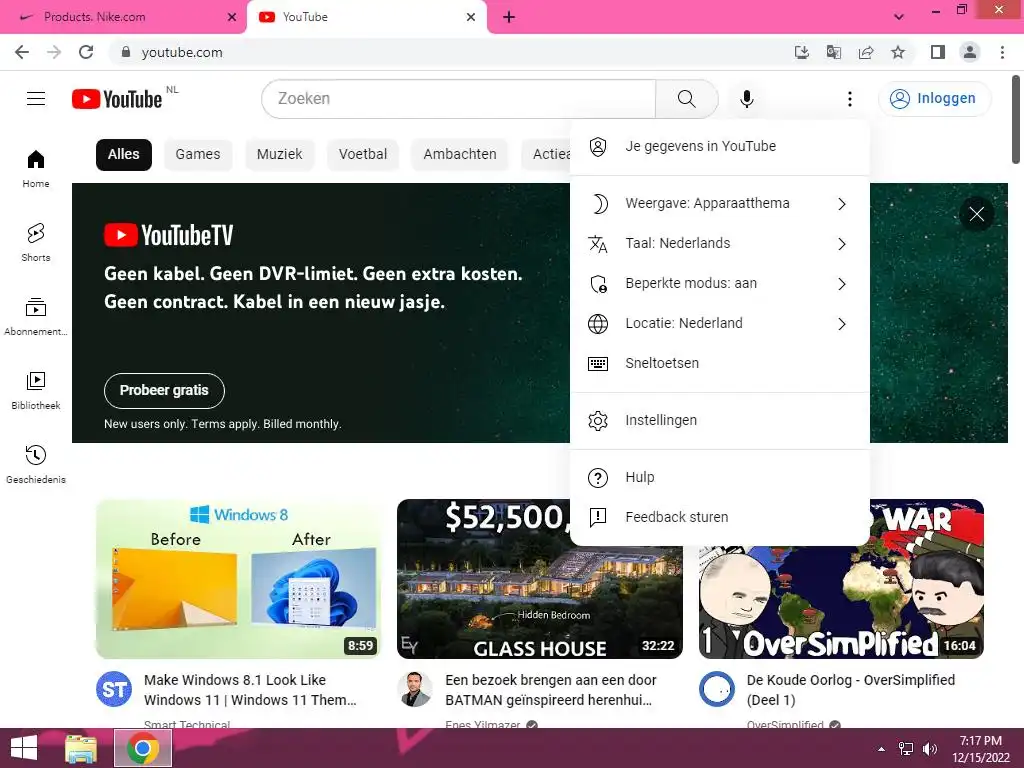Click the YouTube logo
This screenshot has height=768, width=1024.
[x=117, y=99]
